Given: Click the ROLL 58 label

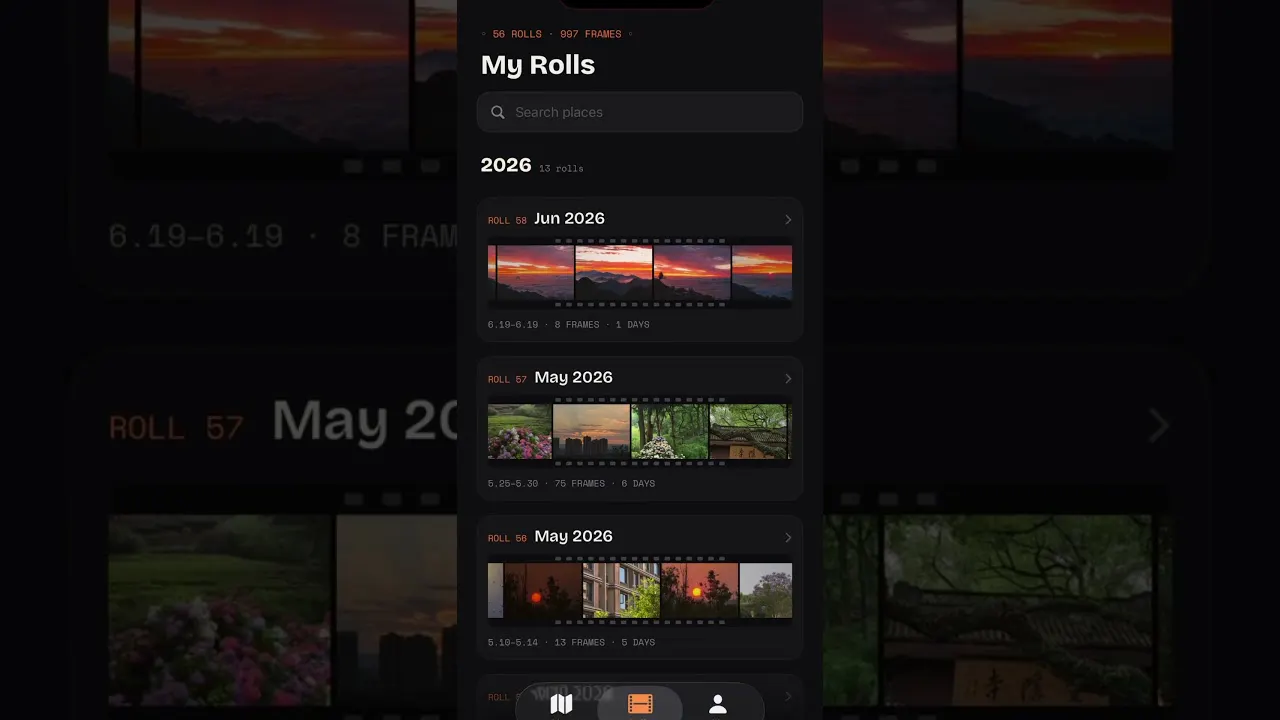Looking at the screenshot, I should (x=507, y=220).
